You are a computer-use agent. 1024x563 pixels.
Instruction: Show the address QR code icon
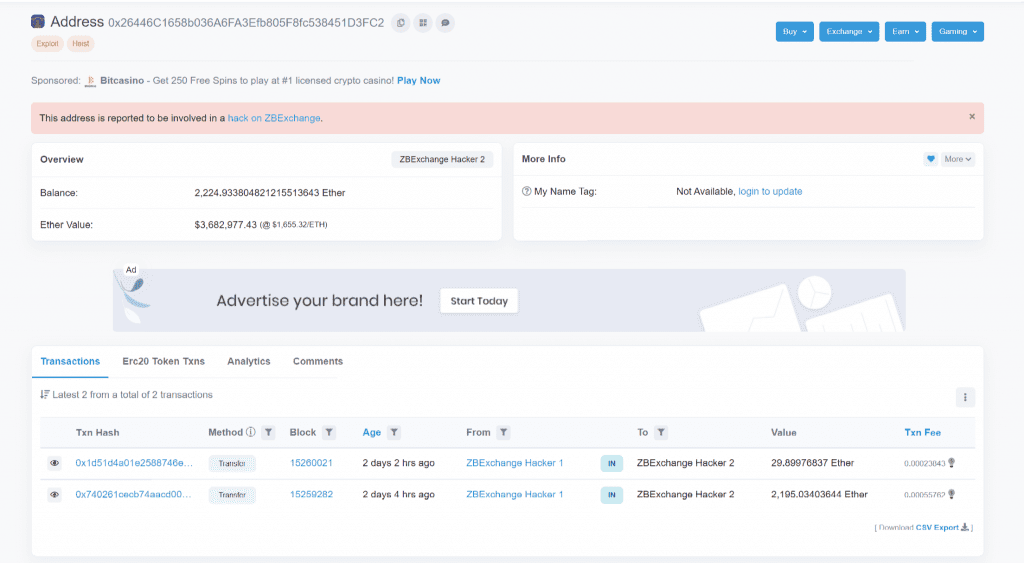click(423, 23)
